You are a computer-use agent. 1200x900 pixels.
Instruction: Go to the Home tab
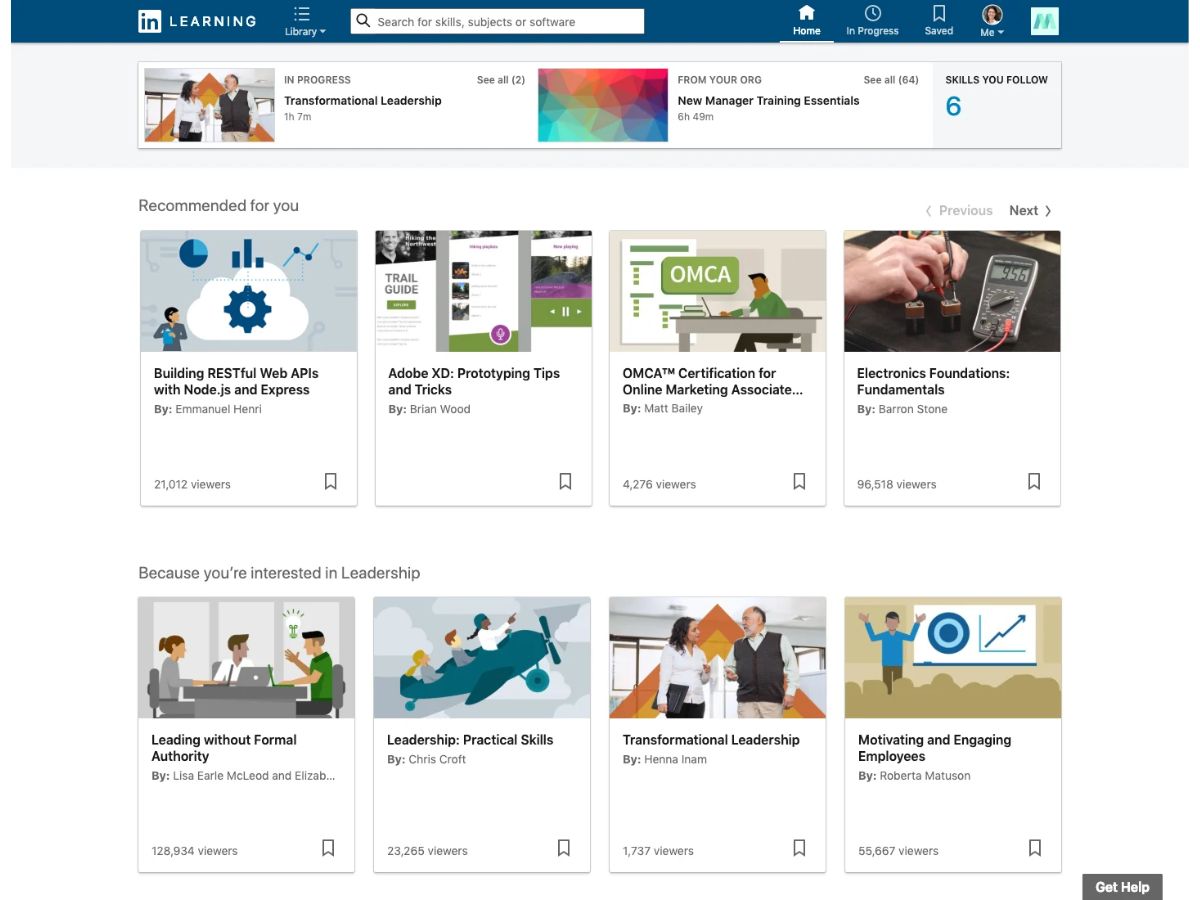[x=806, y=21]
